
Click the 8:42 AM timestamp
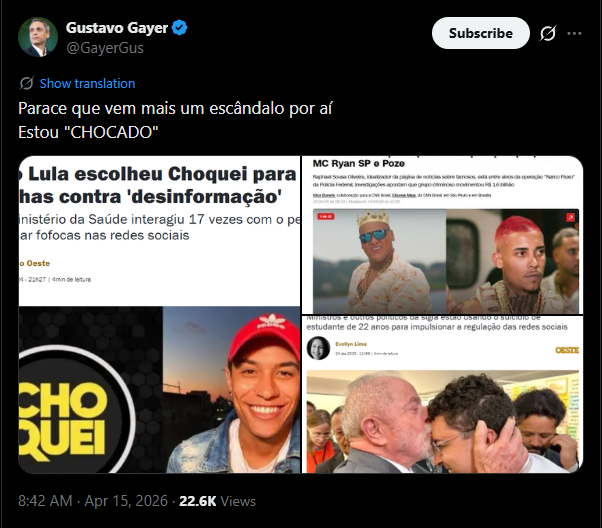(x=45, y=501)
